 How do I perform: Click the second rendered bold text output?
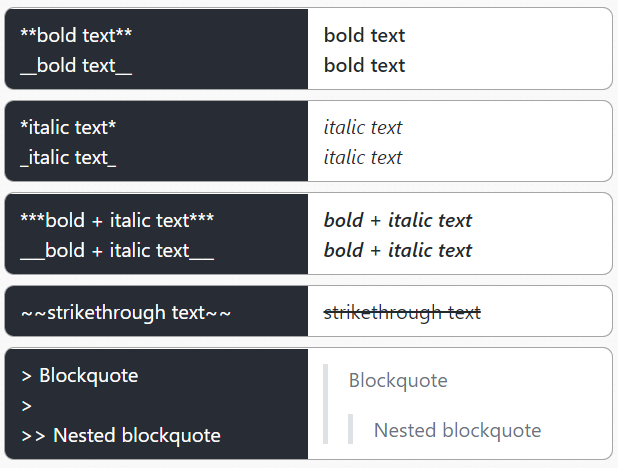364,65
